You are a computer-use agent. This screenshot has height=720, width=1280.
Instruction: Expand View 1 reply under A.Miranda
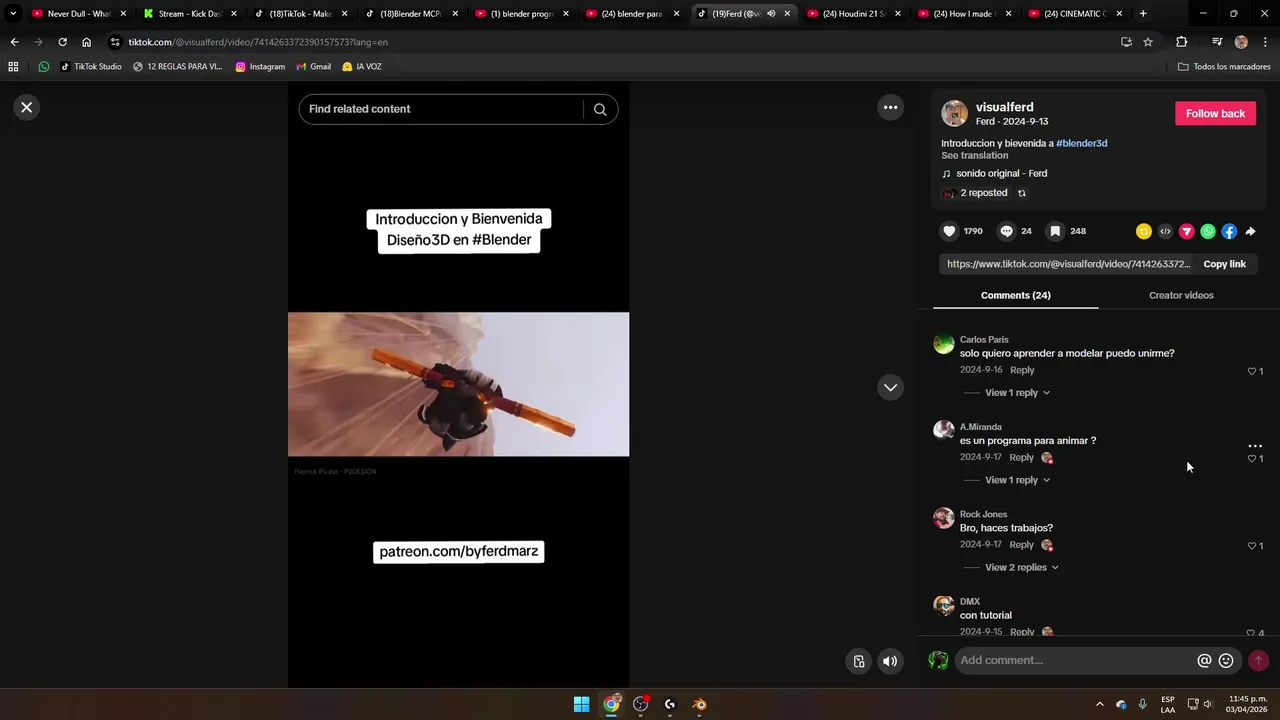click(1017, 480)
